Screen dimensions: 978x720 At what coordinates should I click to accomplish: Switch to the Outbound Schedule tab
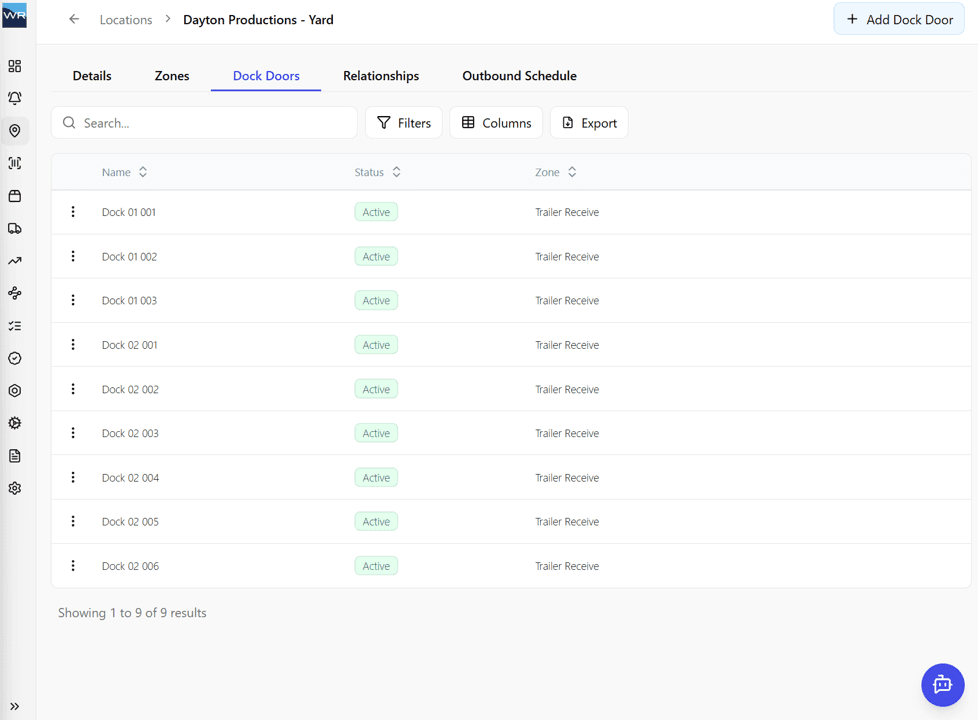pos(519,75)
